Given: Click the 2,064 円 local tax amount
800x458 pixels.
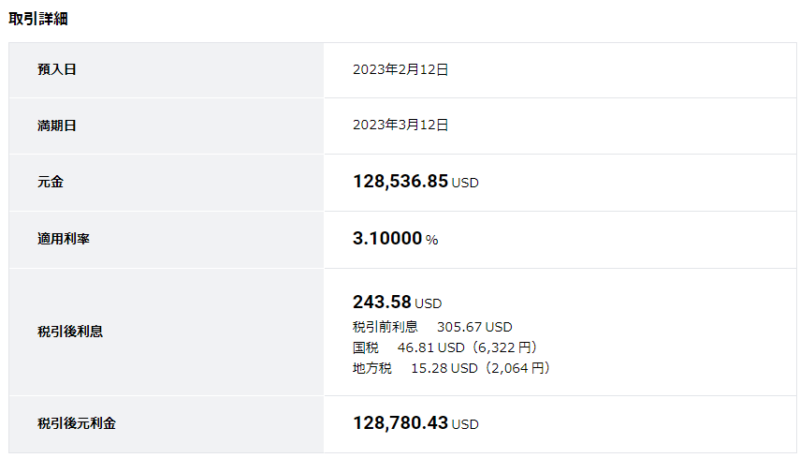Looking at the screenshot, I should click(519, 368).
